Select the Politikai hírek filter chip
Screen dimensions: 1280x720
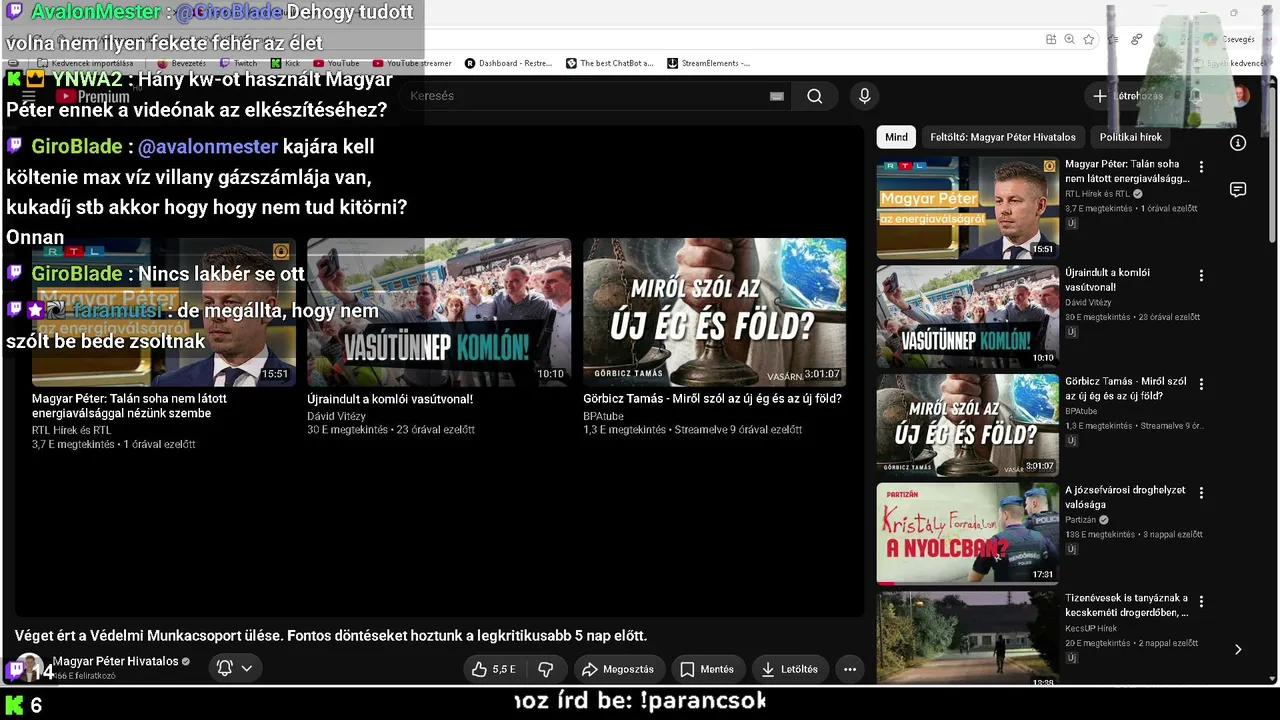1131,137
